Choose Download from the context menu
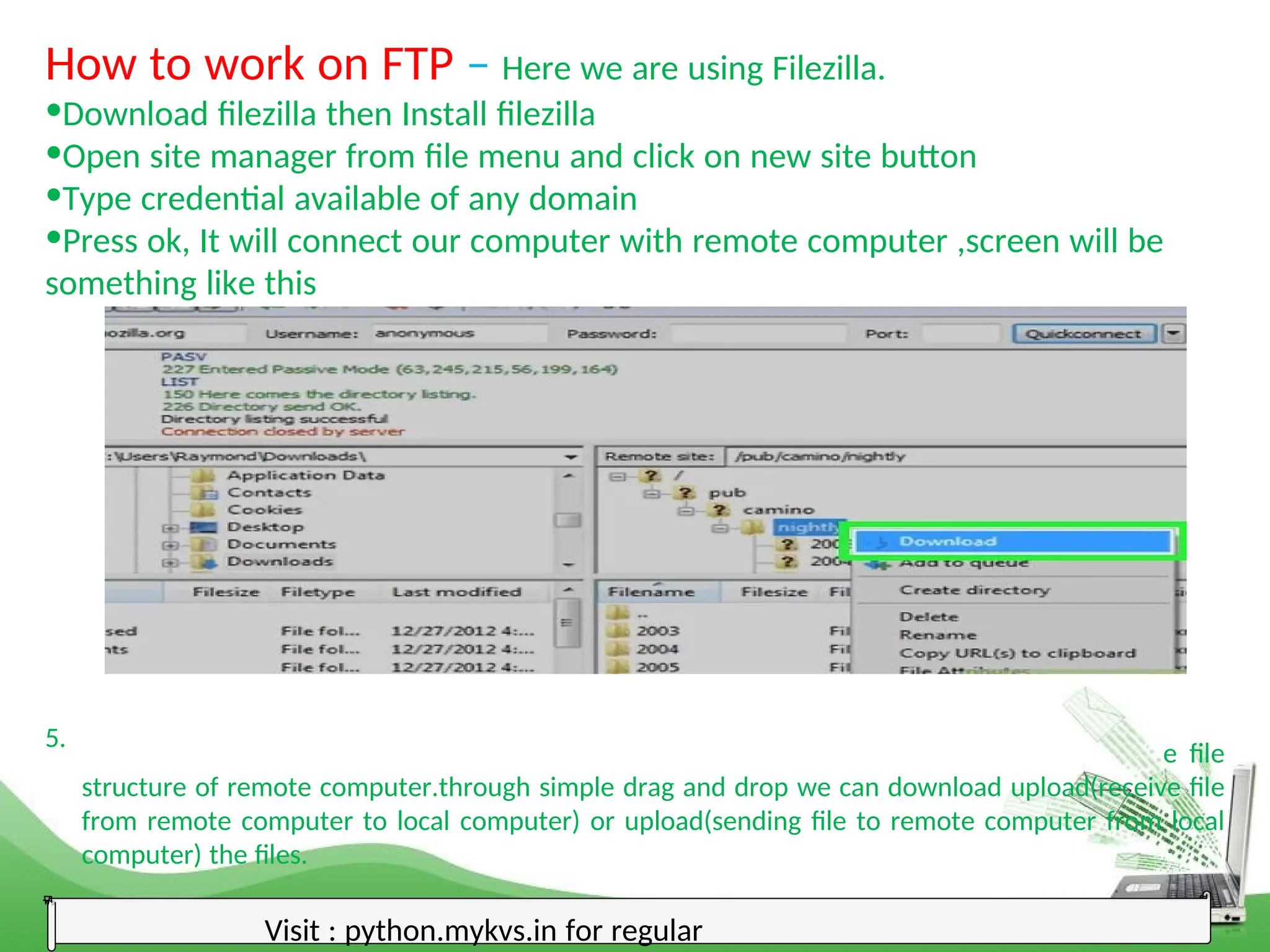Viewport: 1270px width, 952px height. coord(1013,542)
